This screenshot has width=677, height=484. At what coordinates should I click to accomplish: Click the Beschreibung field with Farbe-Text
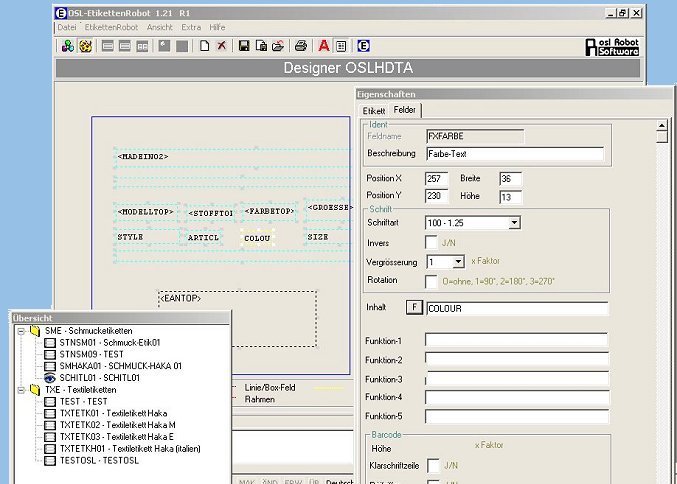[x=515, y=154]
